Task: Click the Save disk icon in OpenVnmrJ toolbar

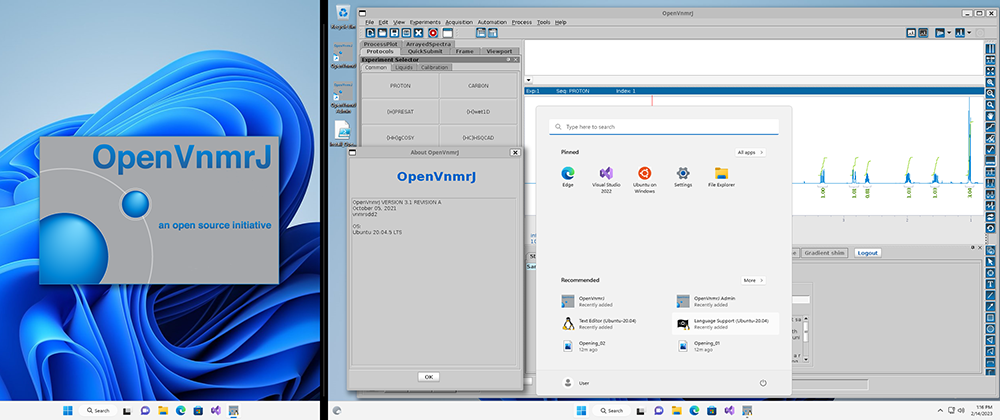Action: (394, 33)
